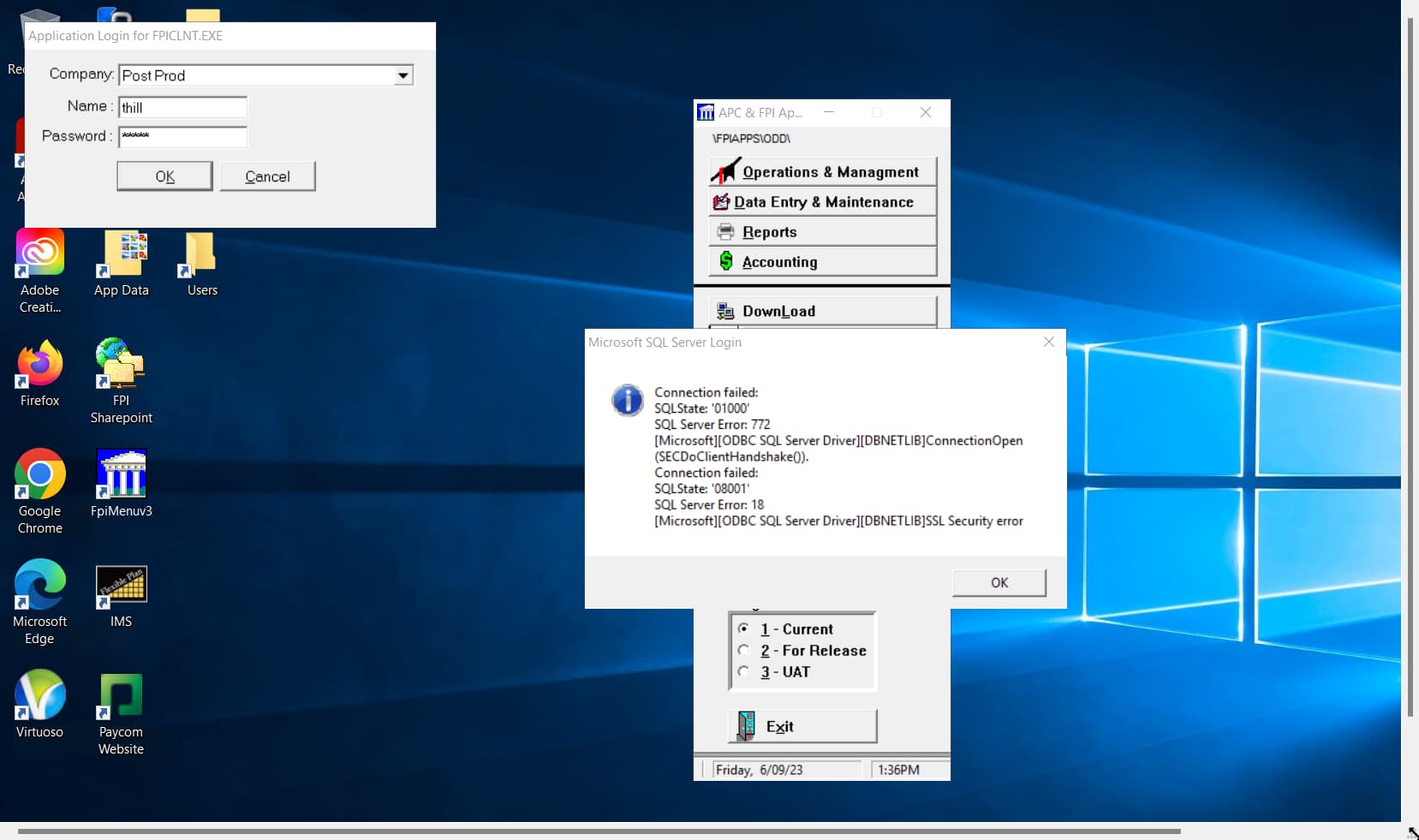Open the Operations & Managment menu
The height and width of the screenshot is (840, 1419).
(822, 172)
